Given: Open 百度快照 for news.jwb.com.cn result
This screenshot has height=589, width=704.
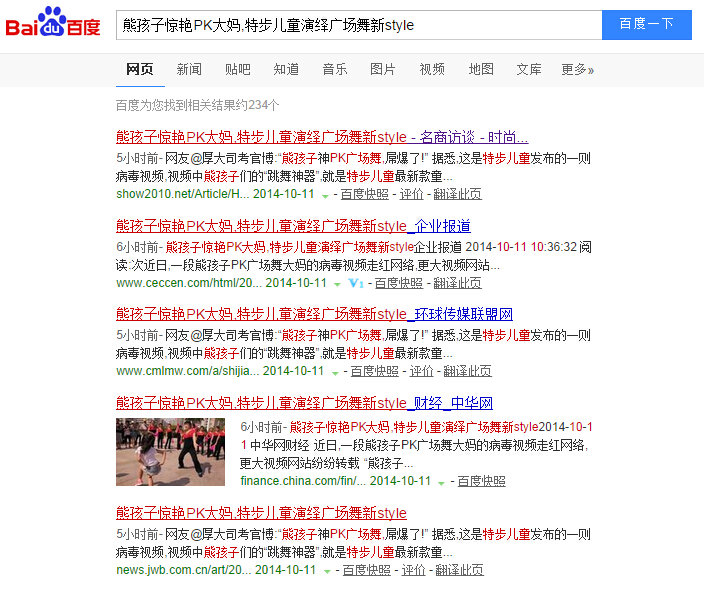Looking at the screenshot, I should tap(366, 570).
